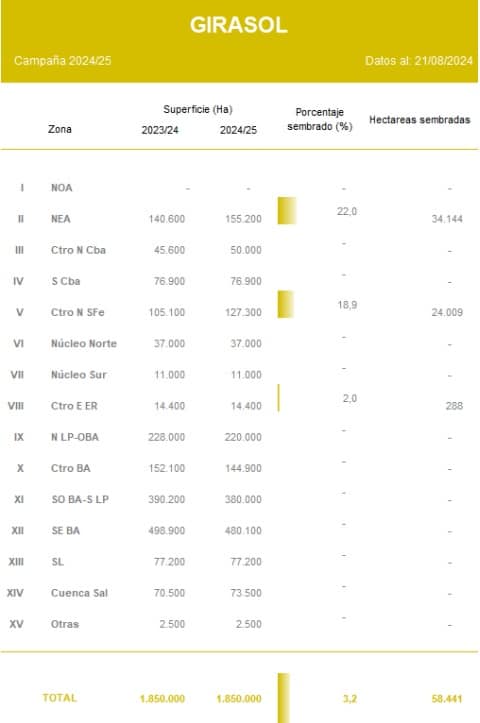The image size is (480, 723).
Task: Click the GIRASOL title heading
Action: tap(239, 25)
